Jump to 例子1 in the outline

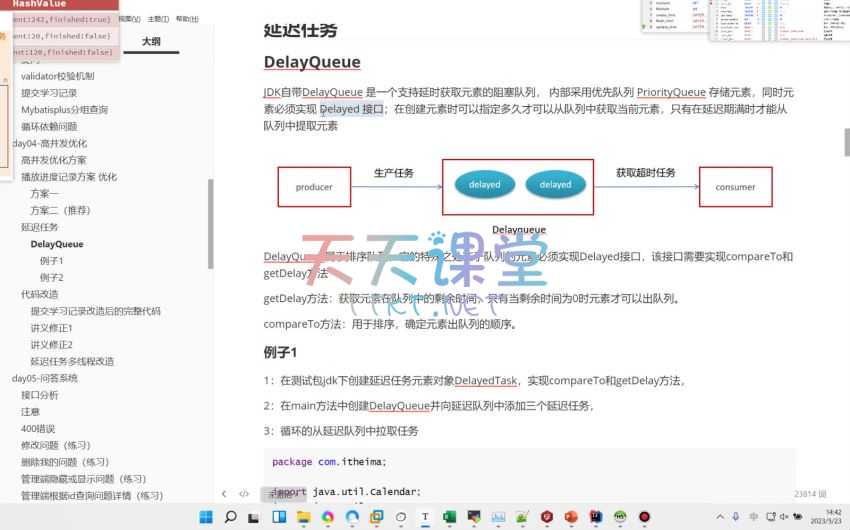(x=52, y=261)
